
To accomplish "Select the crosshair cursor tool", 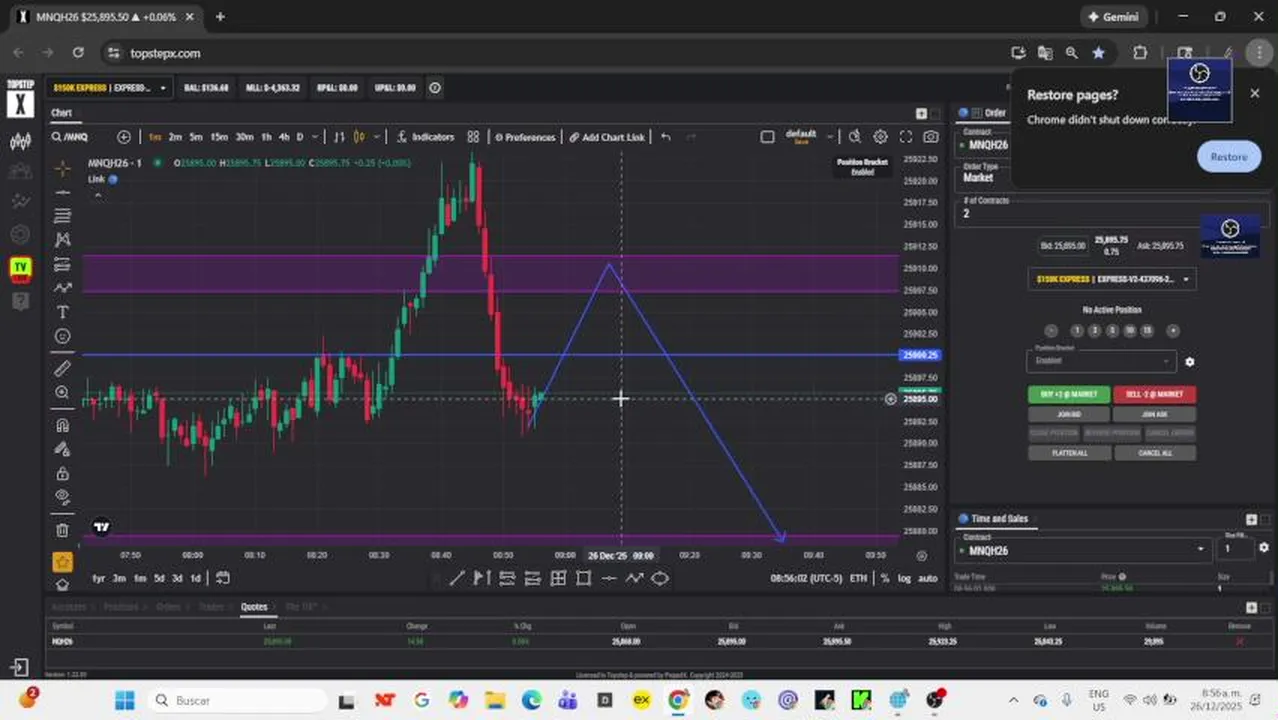I will [x=62, y=168].
